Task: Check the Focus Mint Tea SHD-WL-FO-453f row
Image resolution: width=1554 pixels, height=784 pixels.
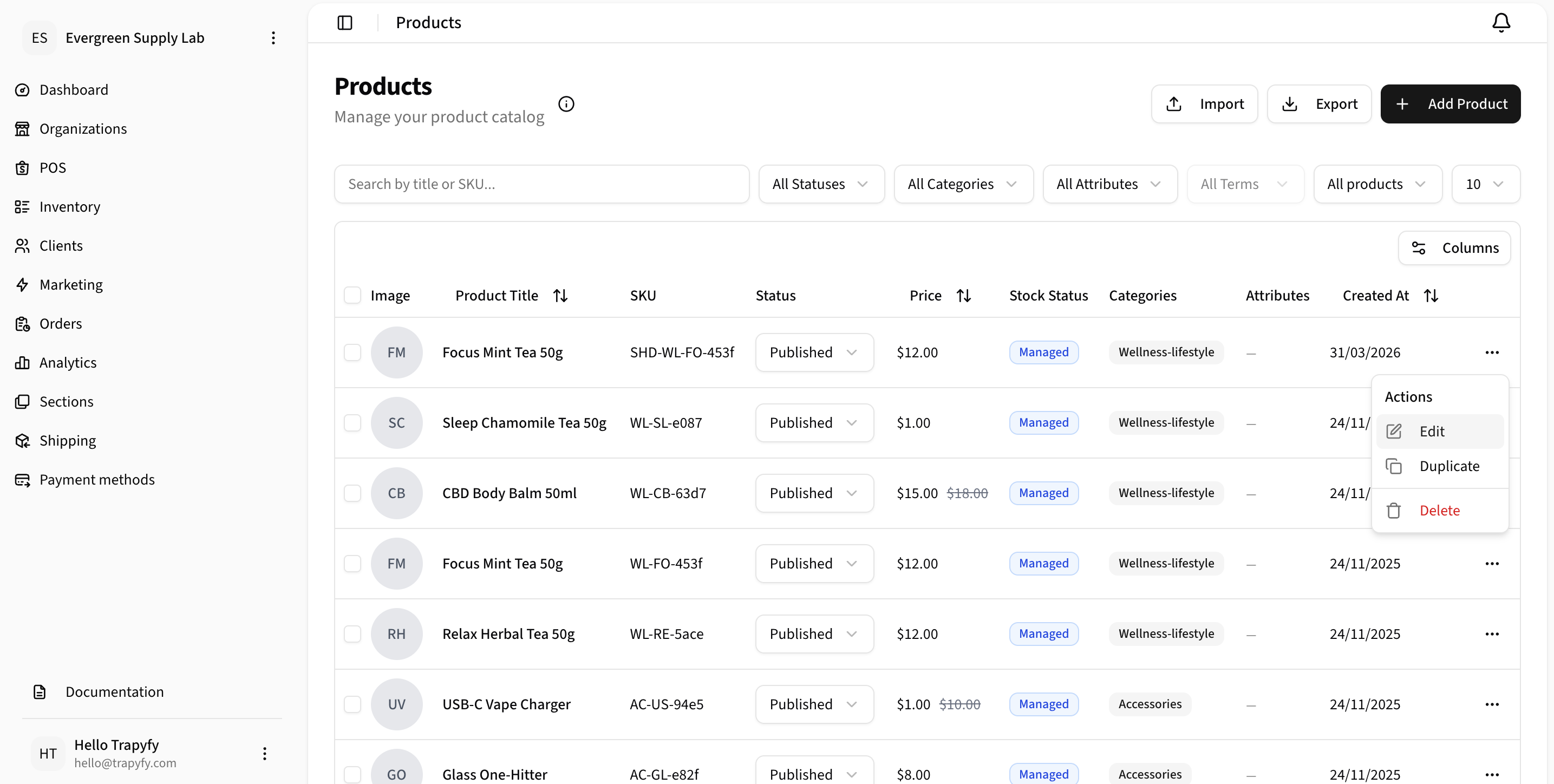Action: [352, 352]
